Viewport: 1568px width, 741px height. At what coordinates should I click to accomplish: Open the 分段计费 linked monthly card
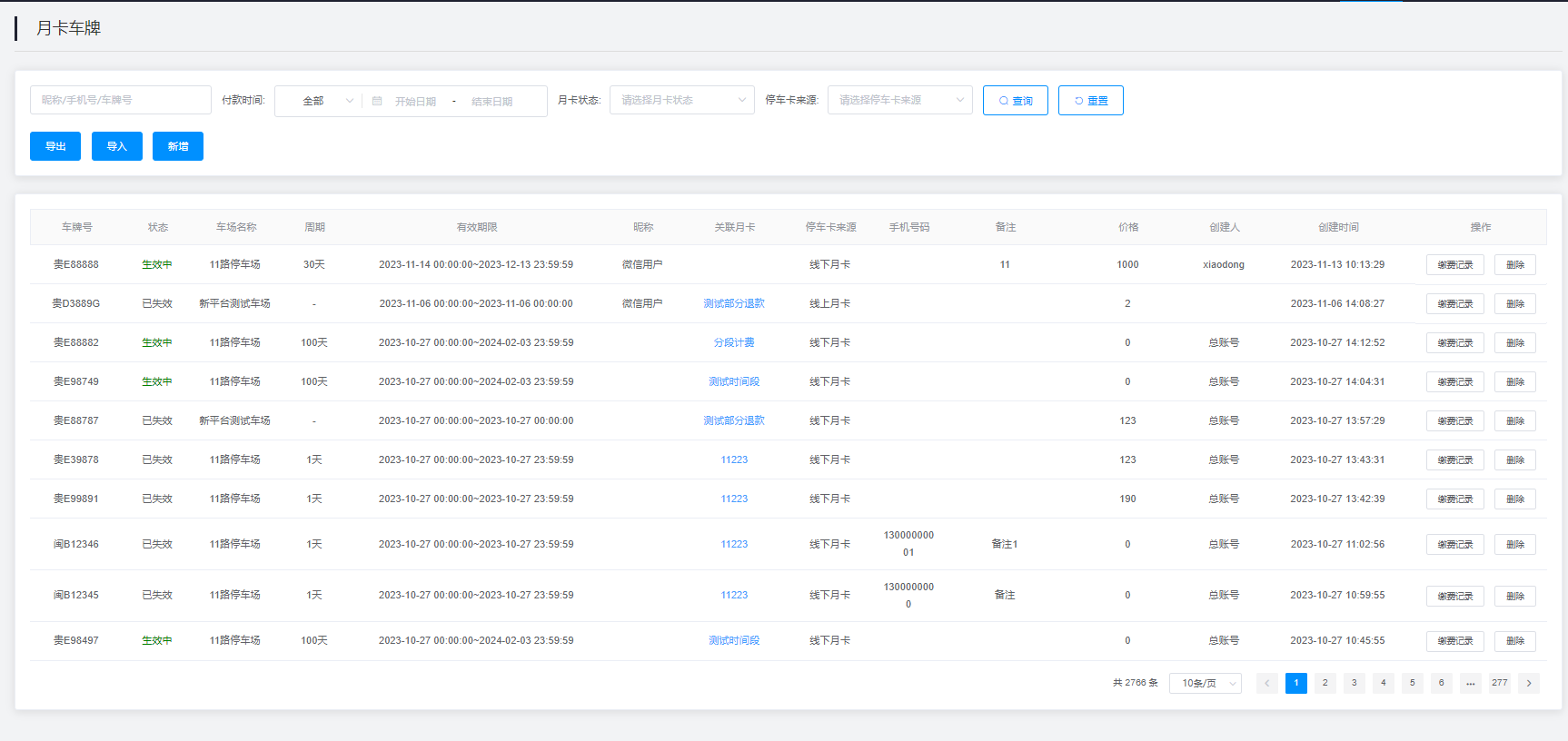pos(734,342)
